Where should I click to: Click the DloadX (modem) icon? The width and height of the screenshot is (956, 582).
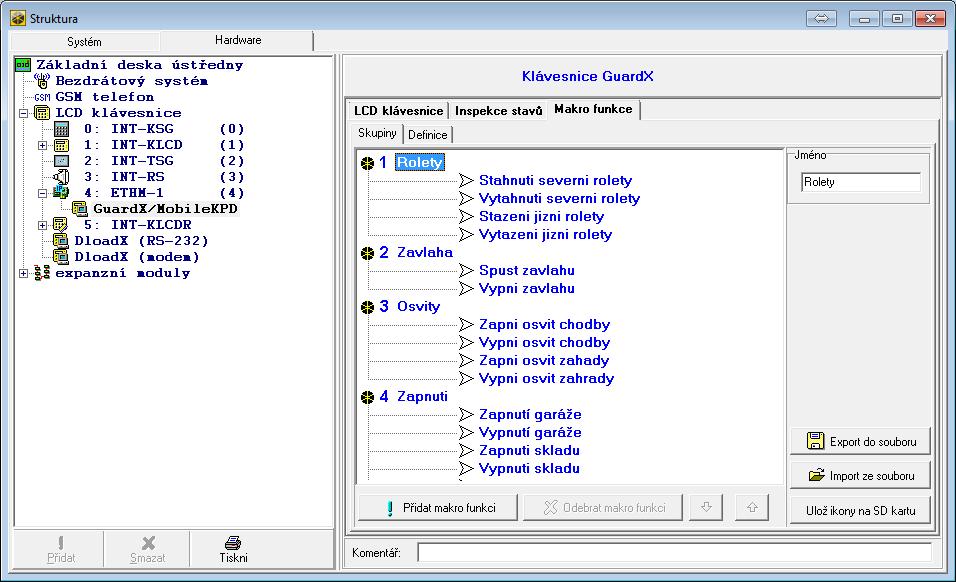61,257
